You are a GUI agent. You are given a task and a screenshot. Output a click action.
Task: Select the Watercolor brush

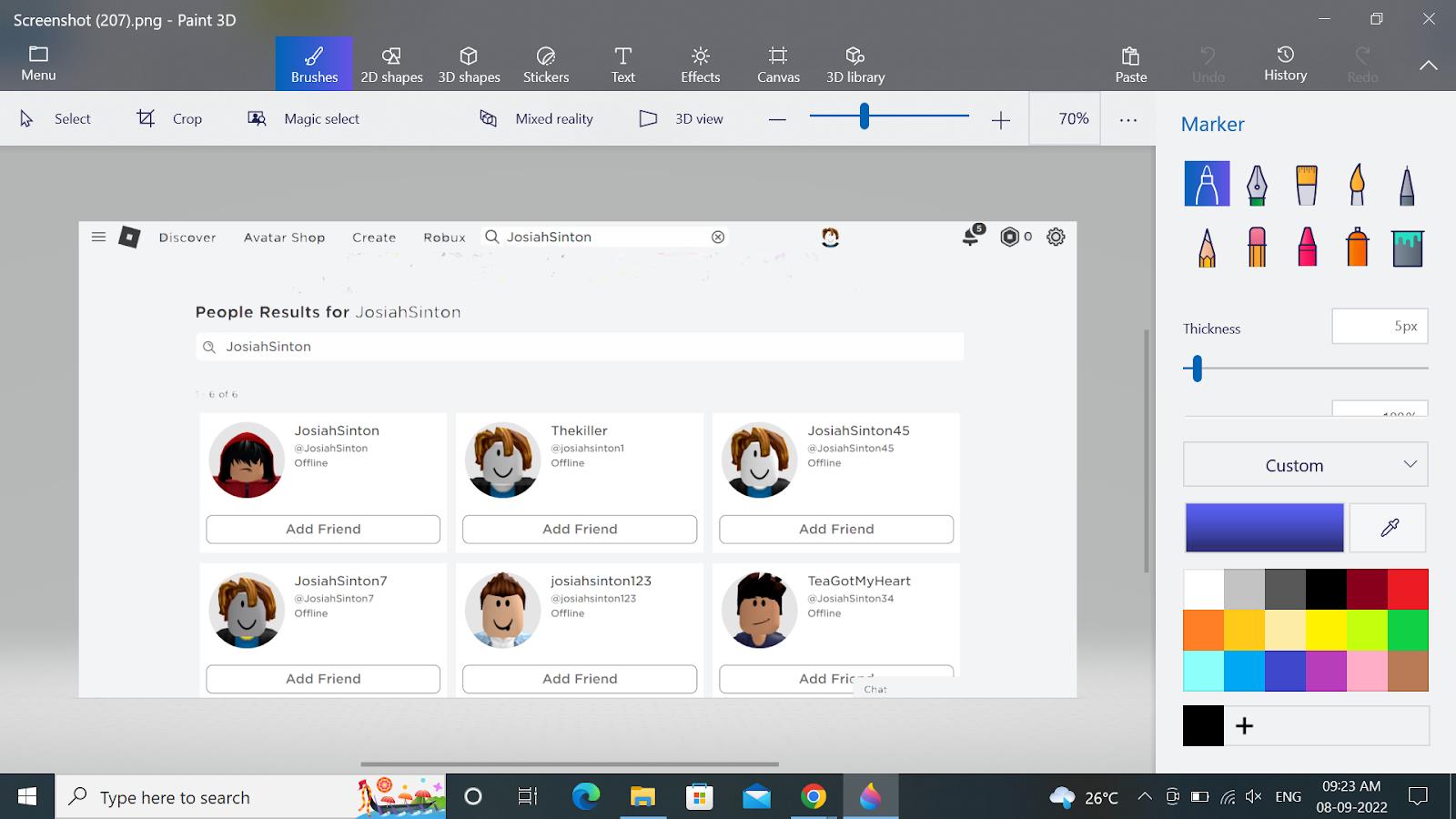tap(1357, 185)
